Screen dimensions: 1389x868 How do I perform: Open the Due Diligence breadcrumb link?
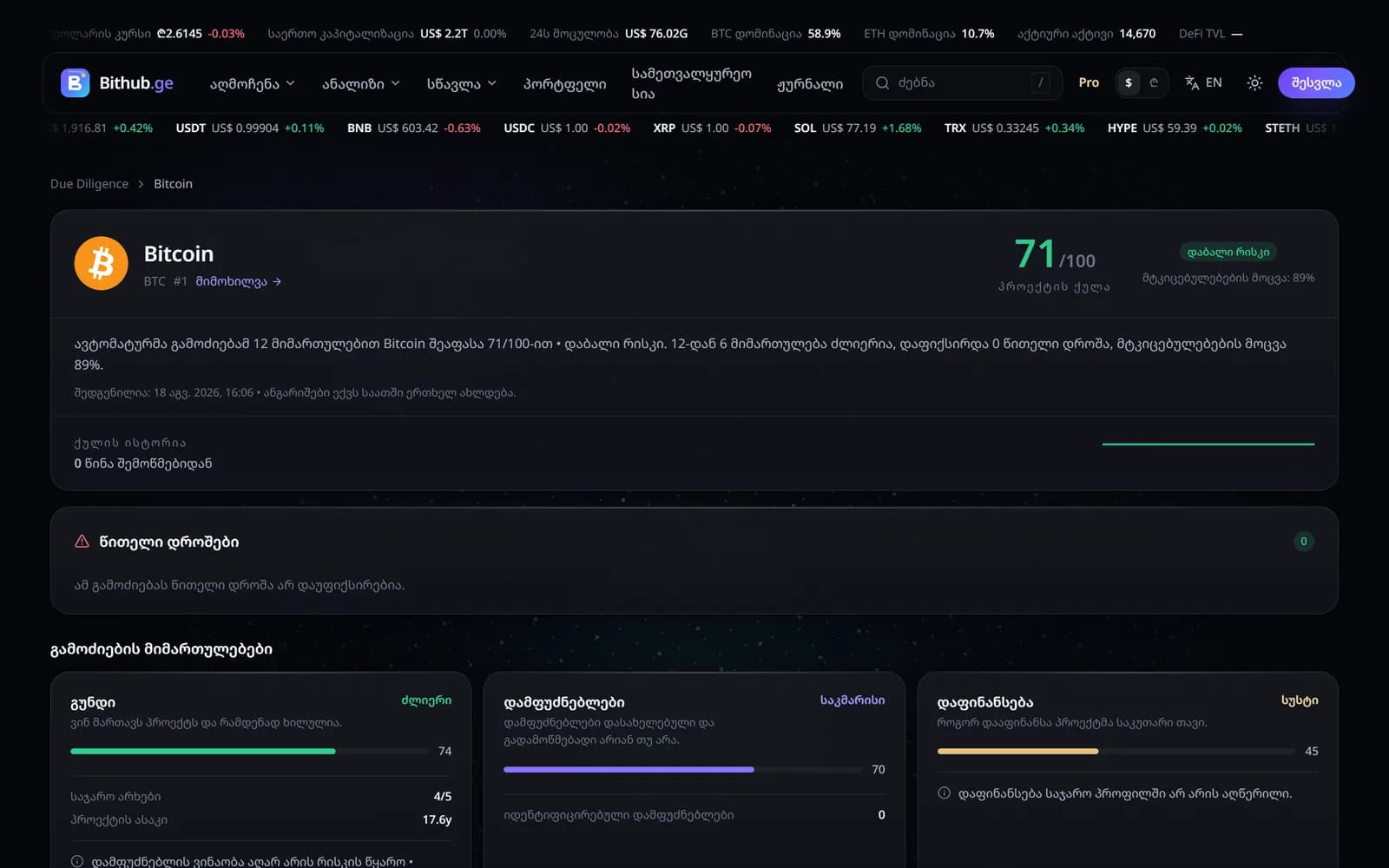point(89,184)
